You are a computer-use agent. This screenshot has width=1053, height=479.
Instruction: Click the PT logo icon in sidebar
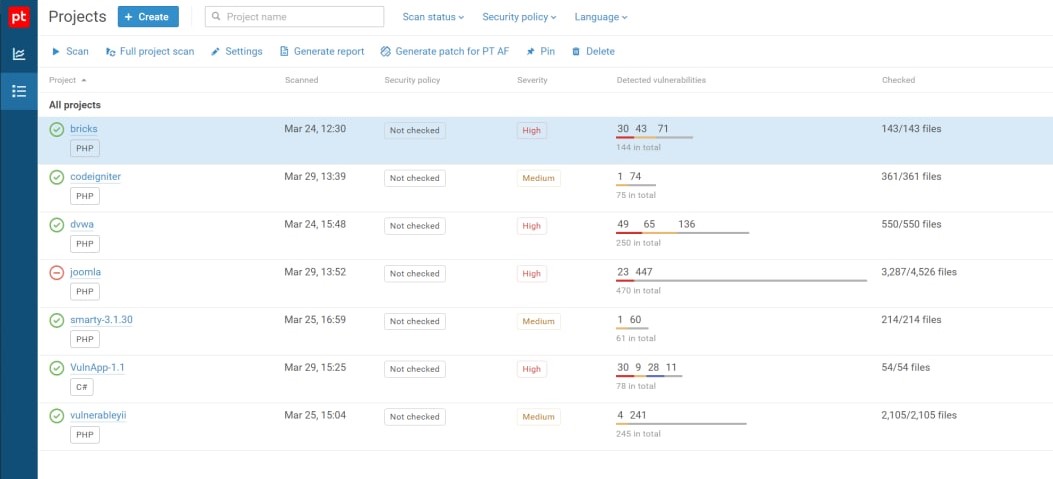click(x=18, y=17)
